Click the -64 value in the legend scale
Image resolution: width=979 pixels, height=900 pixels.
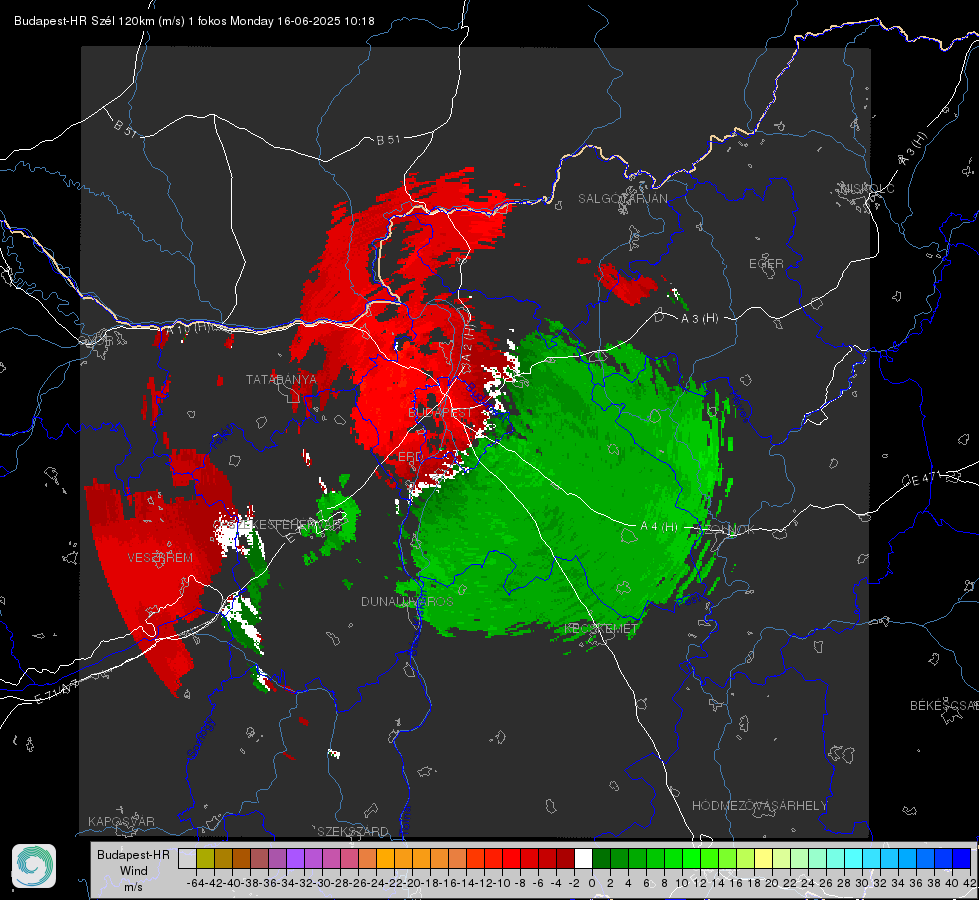pyautogui.click(x=195, y=883)
